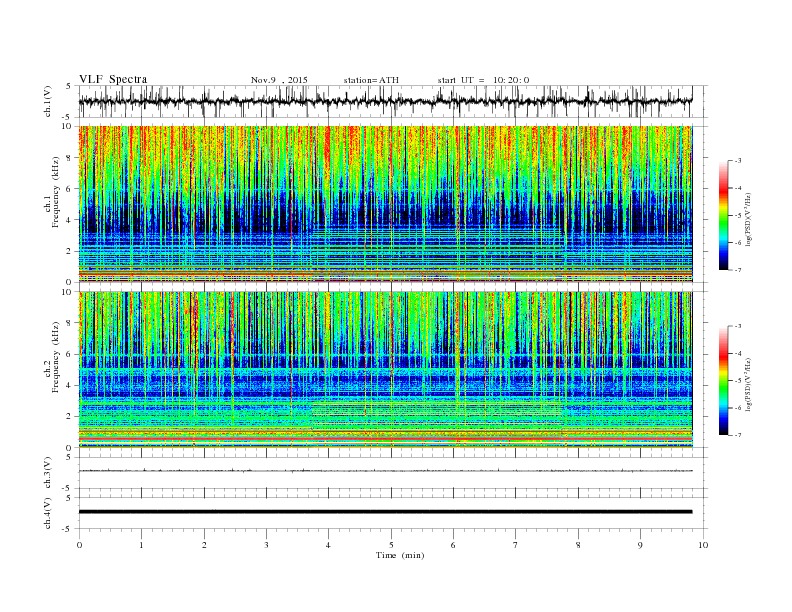Click the time axis tick label "2"
The image size is (792, 612).
[x=204, y=545]
